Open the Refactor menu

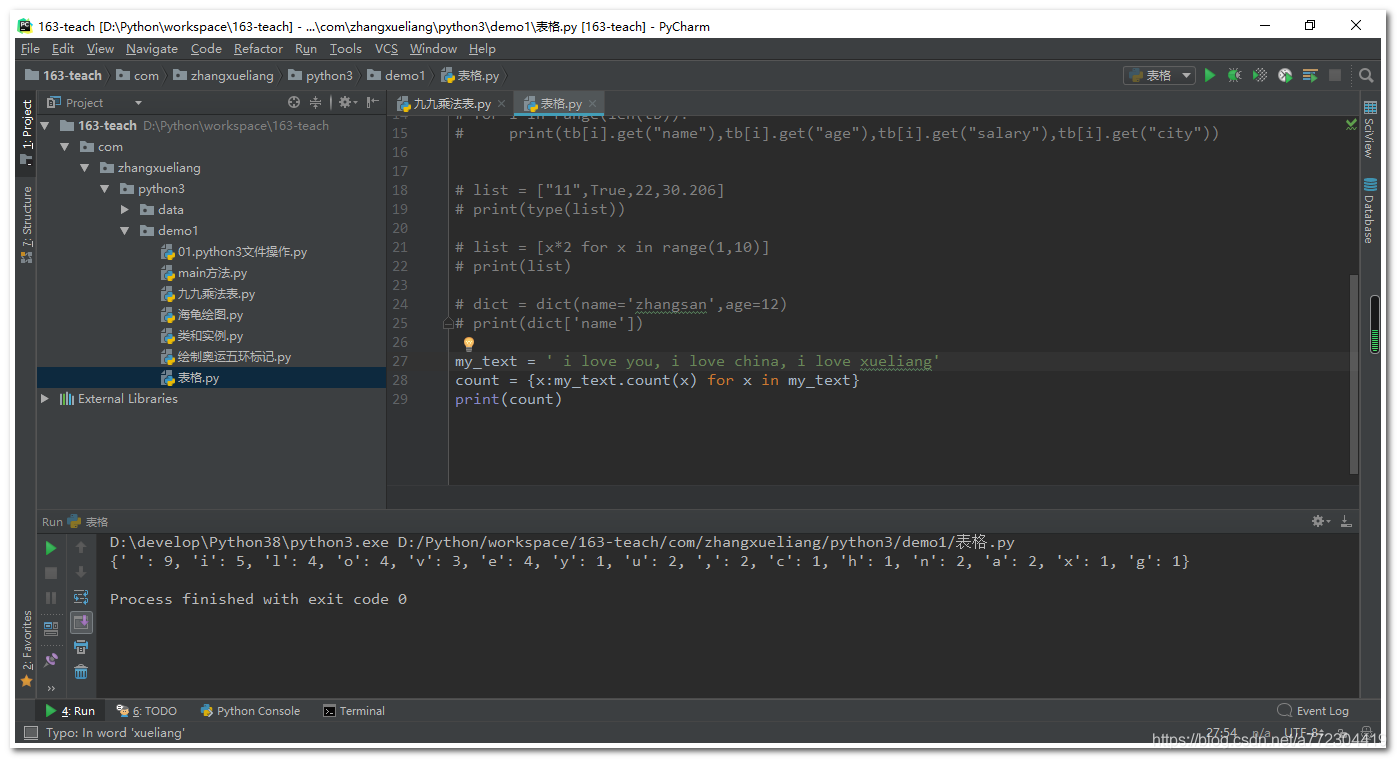(258, 49)
